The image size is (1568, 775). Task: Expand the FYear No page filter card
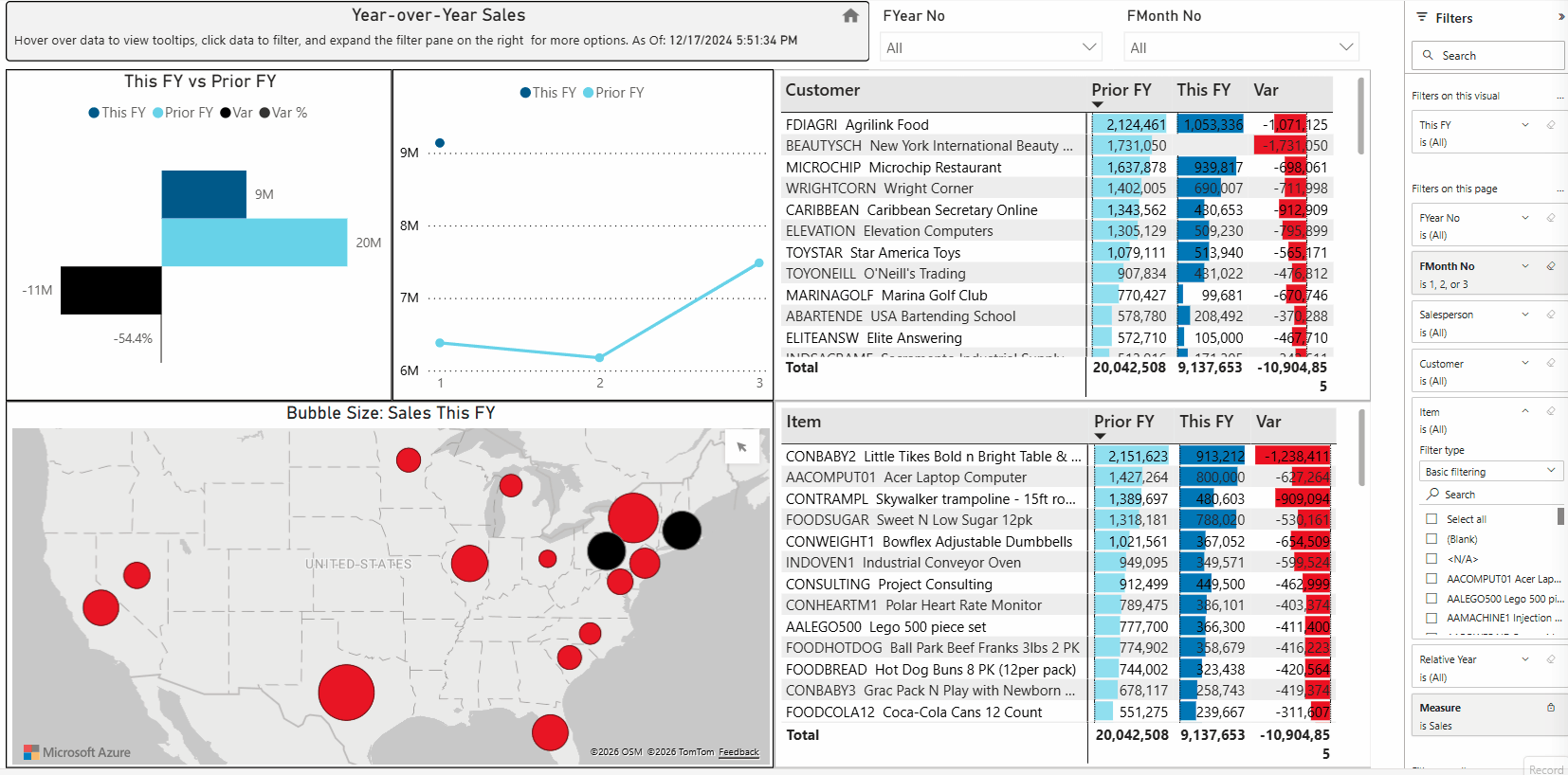click(1525, 218)
